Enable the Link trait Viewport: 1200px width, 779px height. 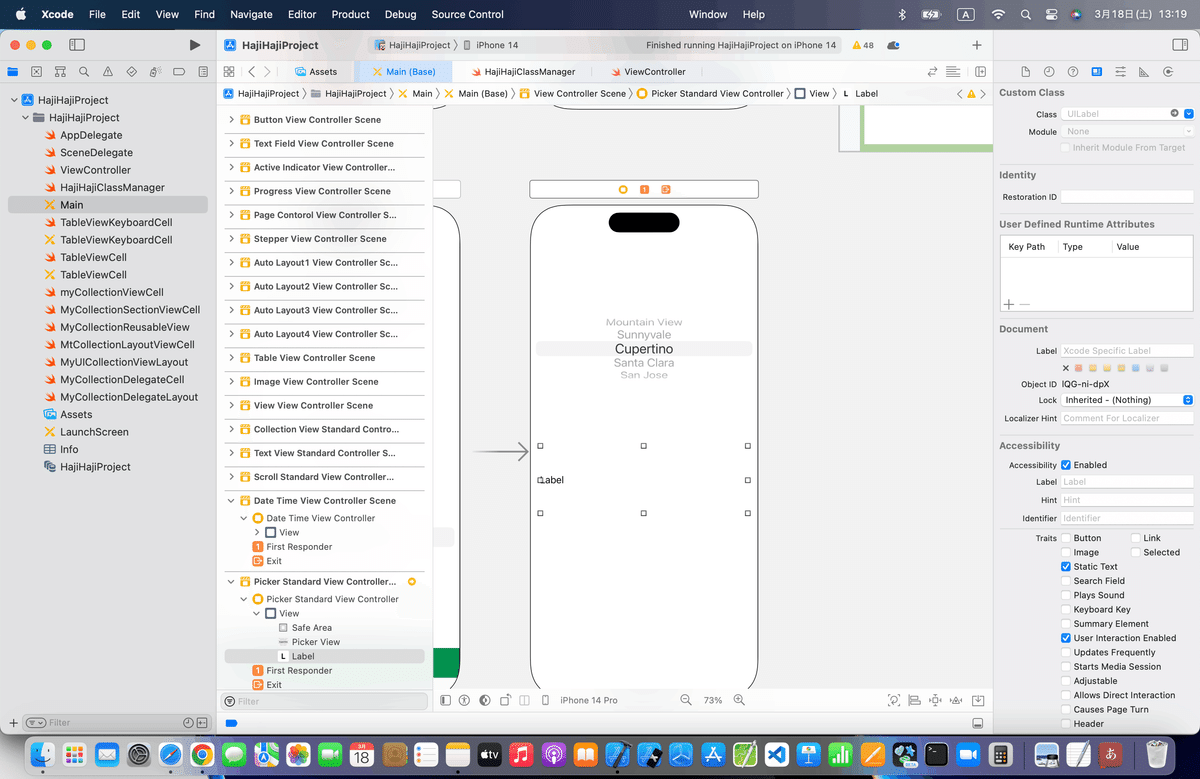[1136, 538]
